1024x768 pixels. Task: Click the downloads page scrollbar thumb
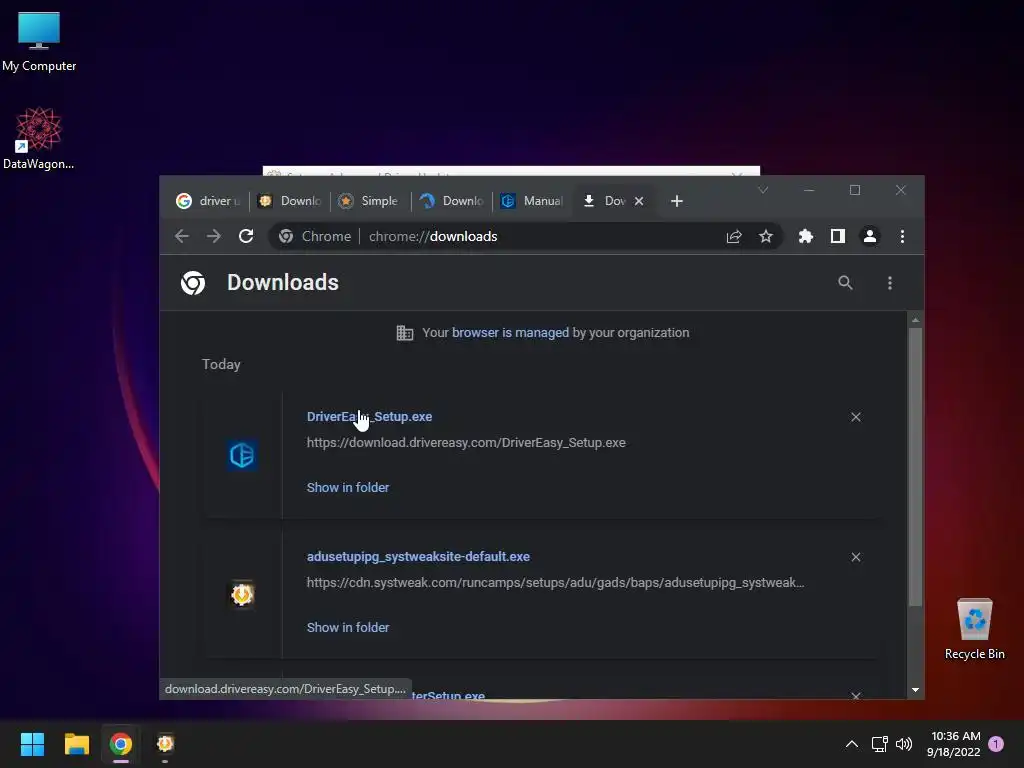[916, 467]
